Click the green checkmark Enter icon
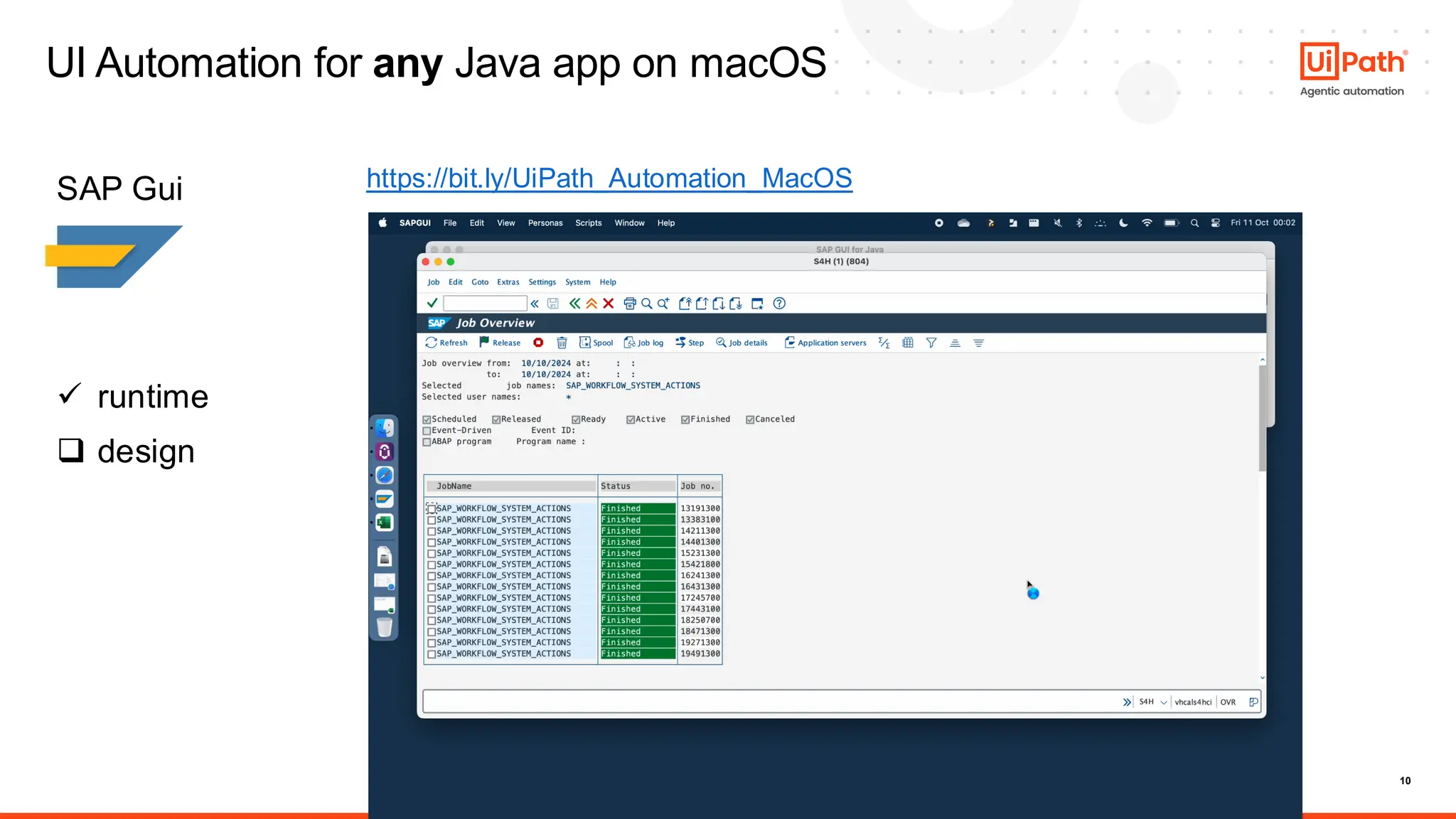The image size is (1456, 819). [432, 303]
